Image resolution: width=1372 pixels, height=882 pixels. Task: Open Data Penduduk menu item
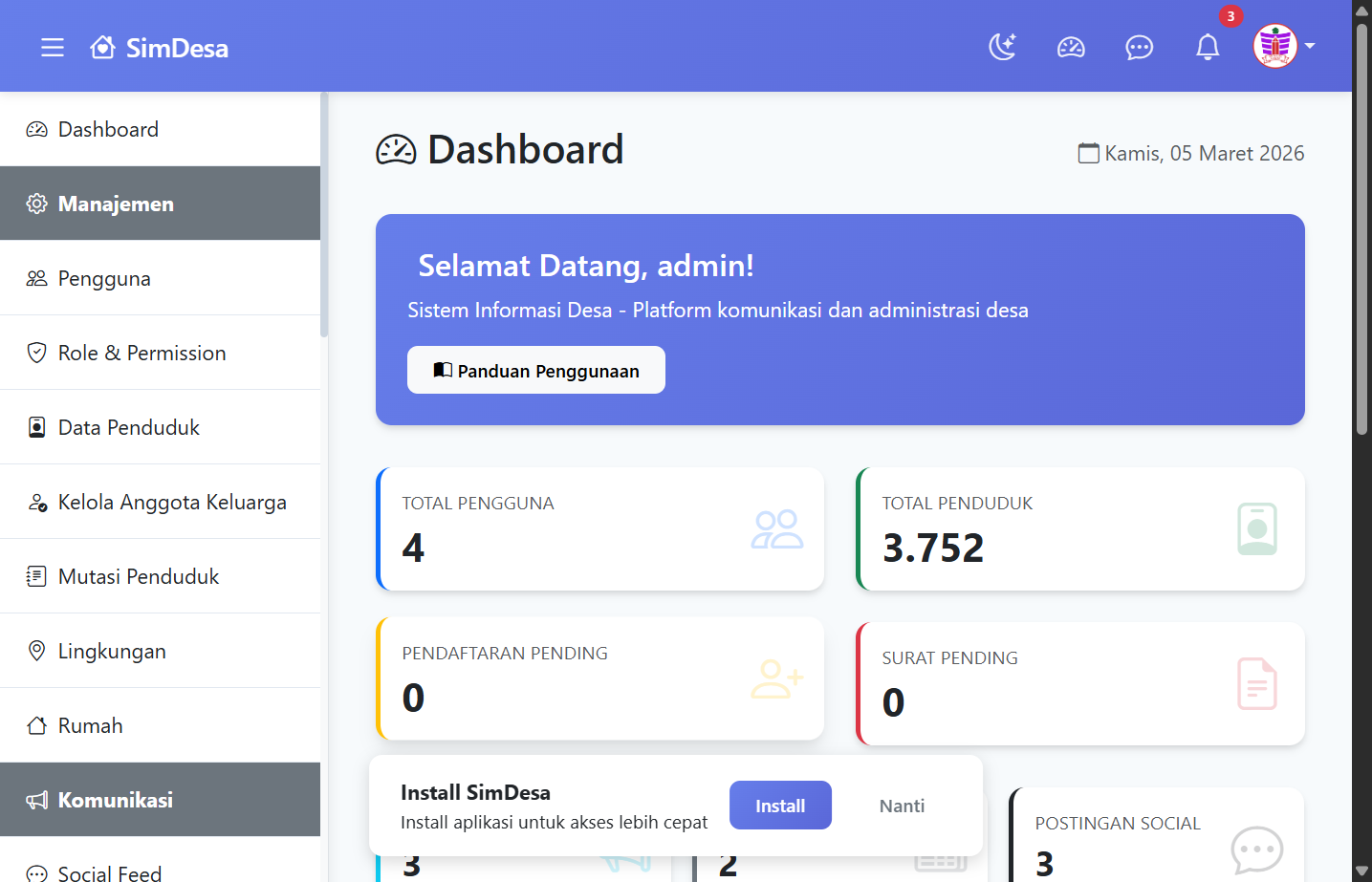161,427
